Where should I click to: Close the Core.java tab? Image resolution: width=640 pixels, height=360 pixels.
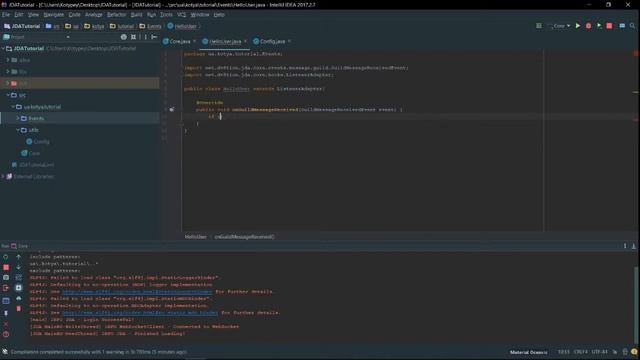[194, 41]
